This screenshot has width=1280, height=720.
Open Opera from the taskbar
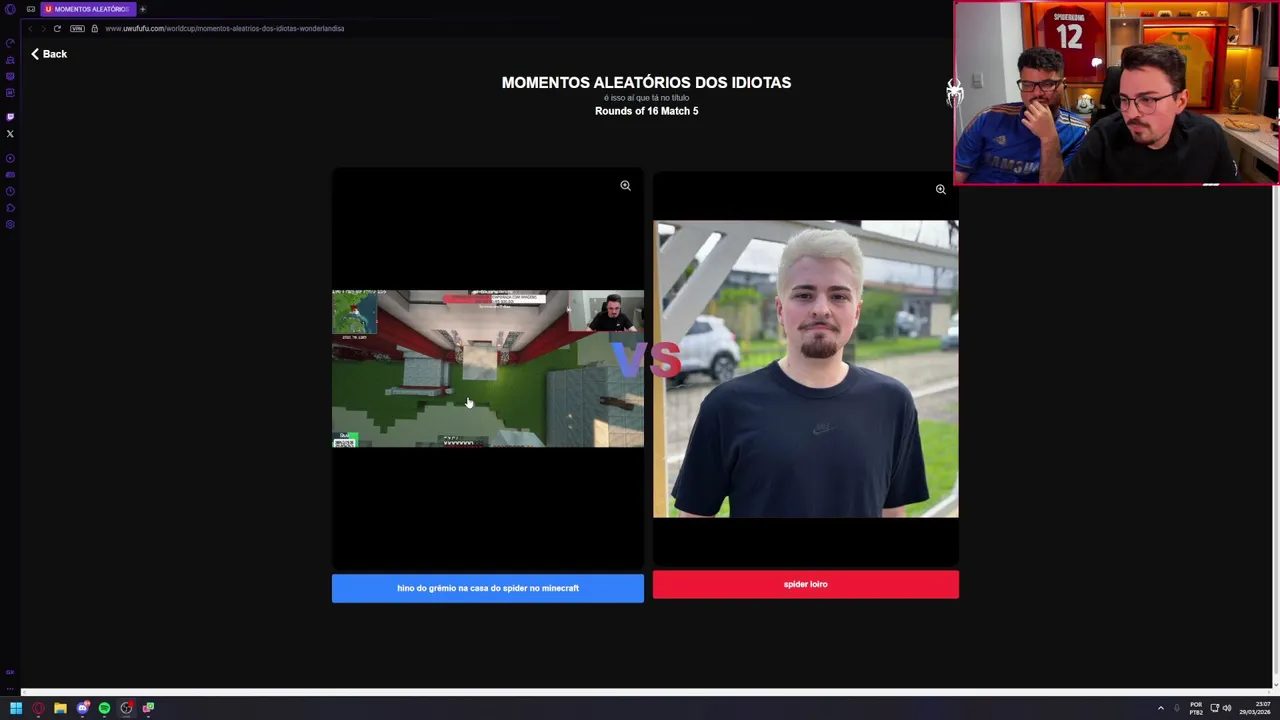click(38, 708)
